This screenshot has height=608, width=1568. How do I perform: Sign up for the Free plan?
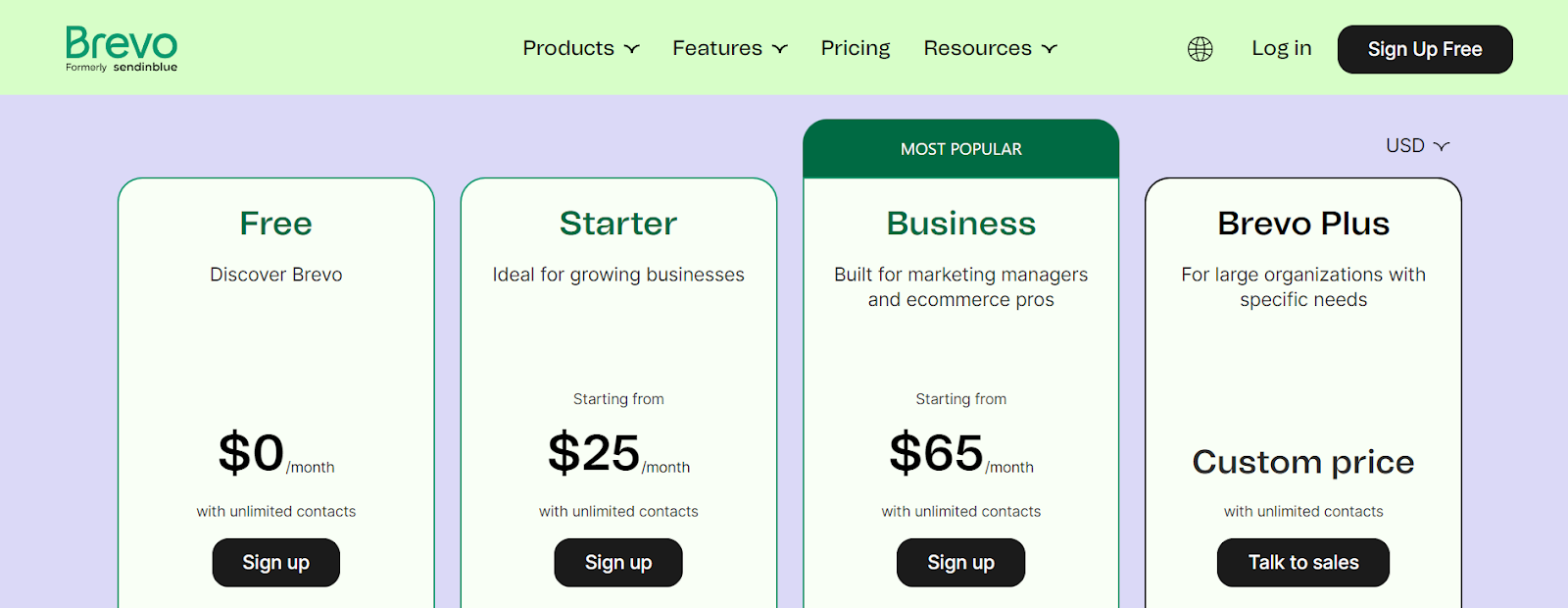(x=276, y=563)
